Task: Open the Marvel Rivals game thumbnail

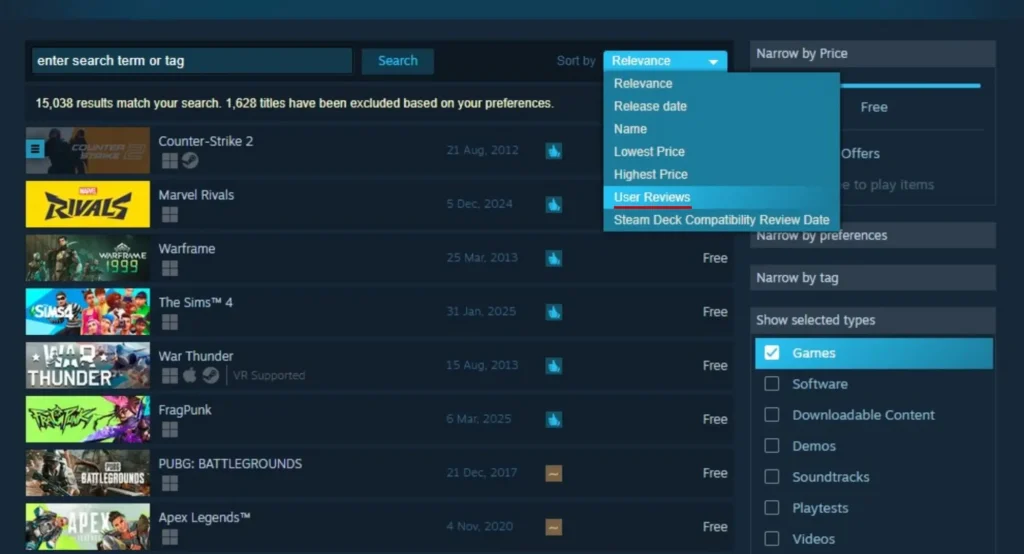Action: click(x=88, y=204)
